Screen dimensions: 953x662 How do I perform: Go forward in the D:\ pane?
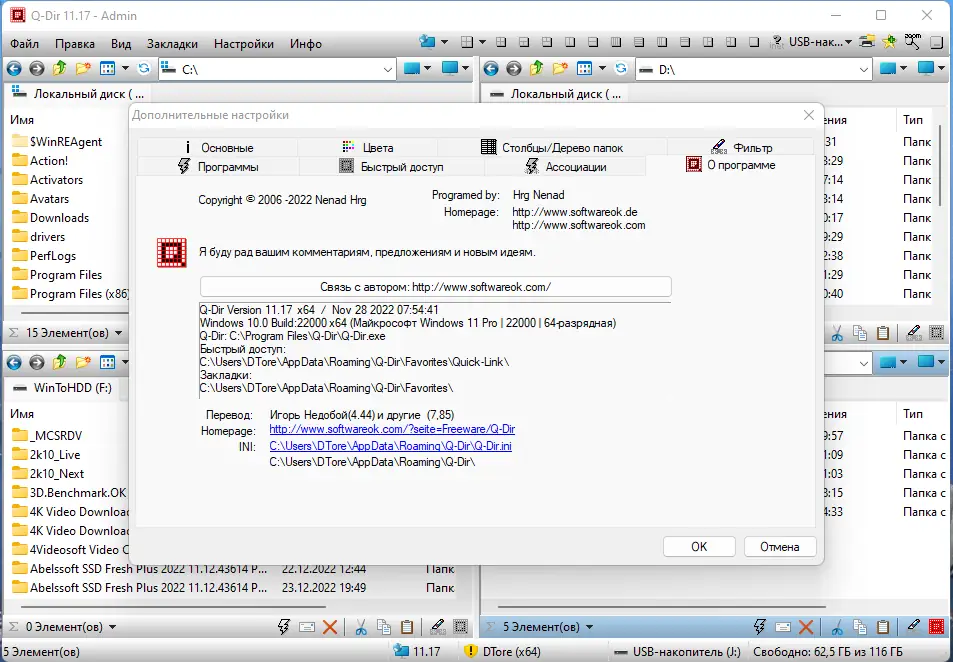[x=514, y=69]
